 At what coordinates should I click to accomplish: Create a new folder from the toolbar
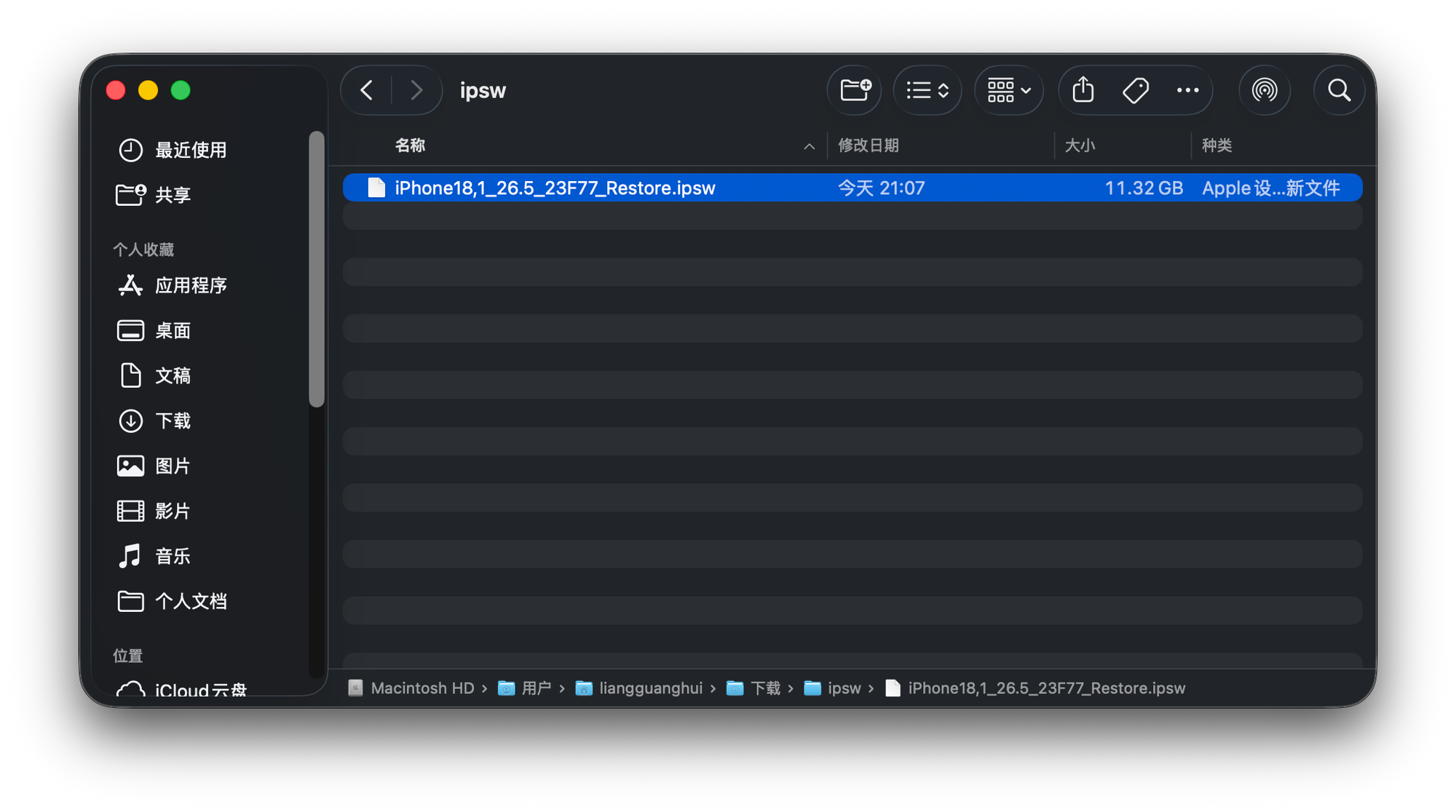tap(855, 90)
